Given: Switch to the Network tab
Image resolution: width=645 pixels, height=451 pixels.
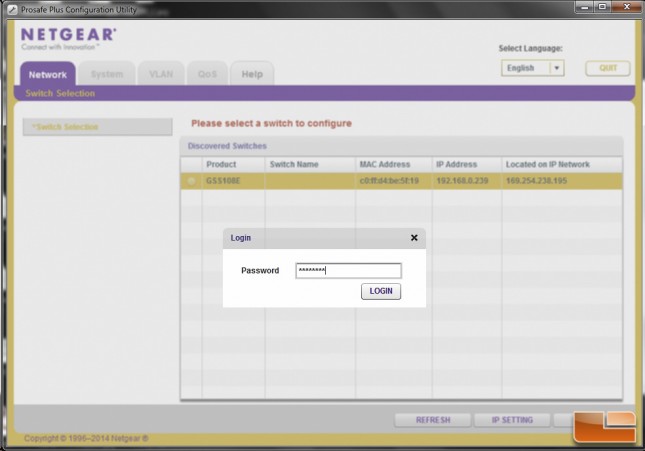Looking at the screenshot, I should pos(48,74).
